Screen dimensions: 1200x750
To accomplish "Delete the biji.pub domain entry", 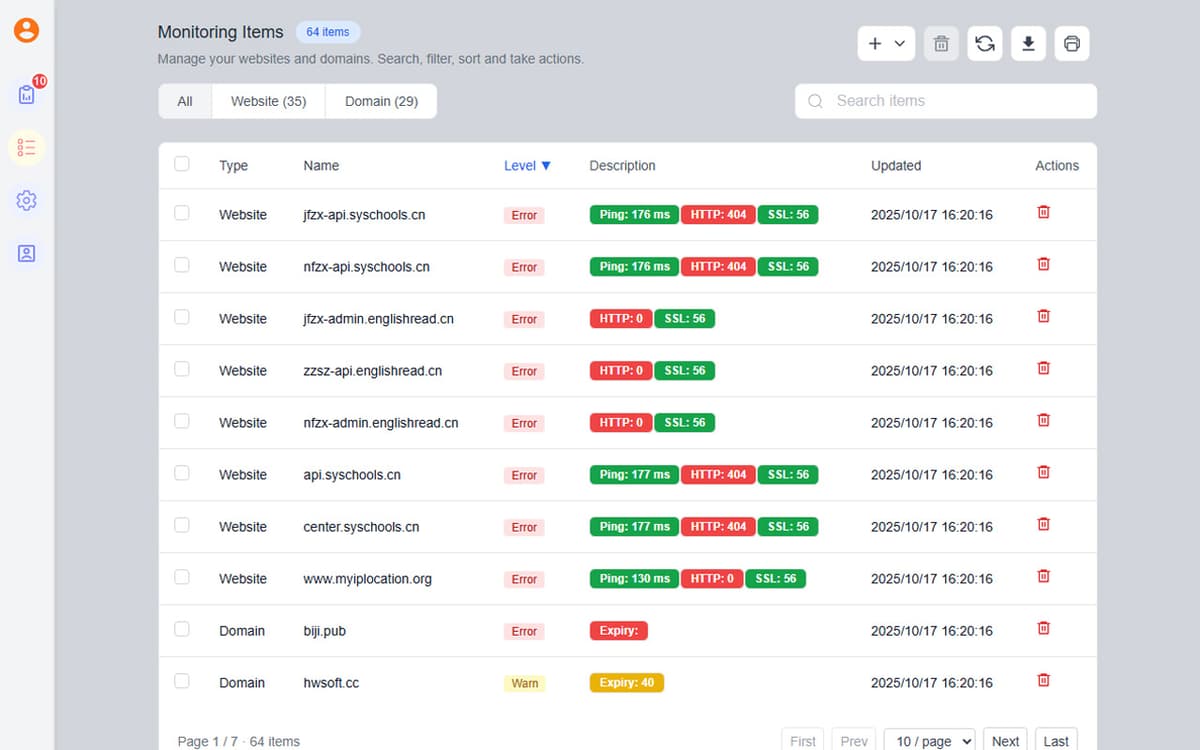I will 1043,628.
